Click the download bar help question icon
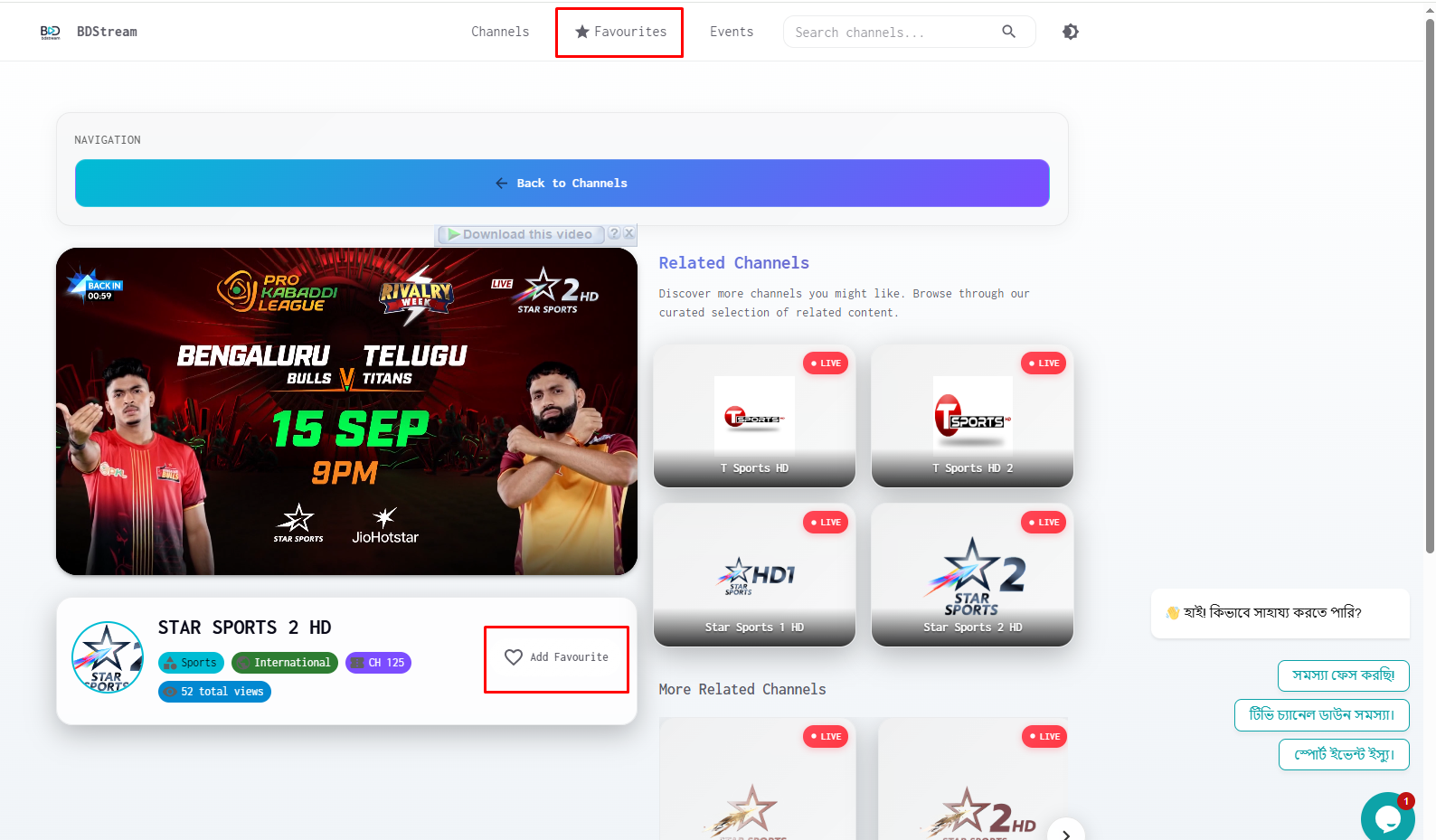This screenshot has height=840, width=1436. [x=614, y=233]
